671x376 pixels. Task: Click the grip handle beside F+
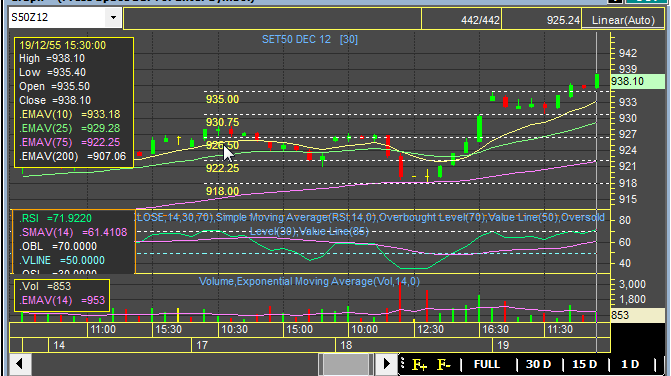(402, 364)
